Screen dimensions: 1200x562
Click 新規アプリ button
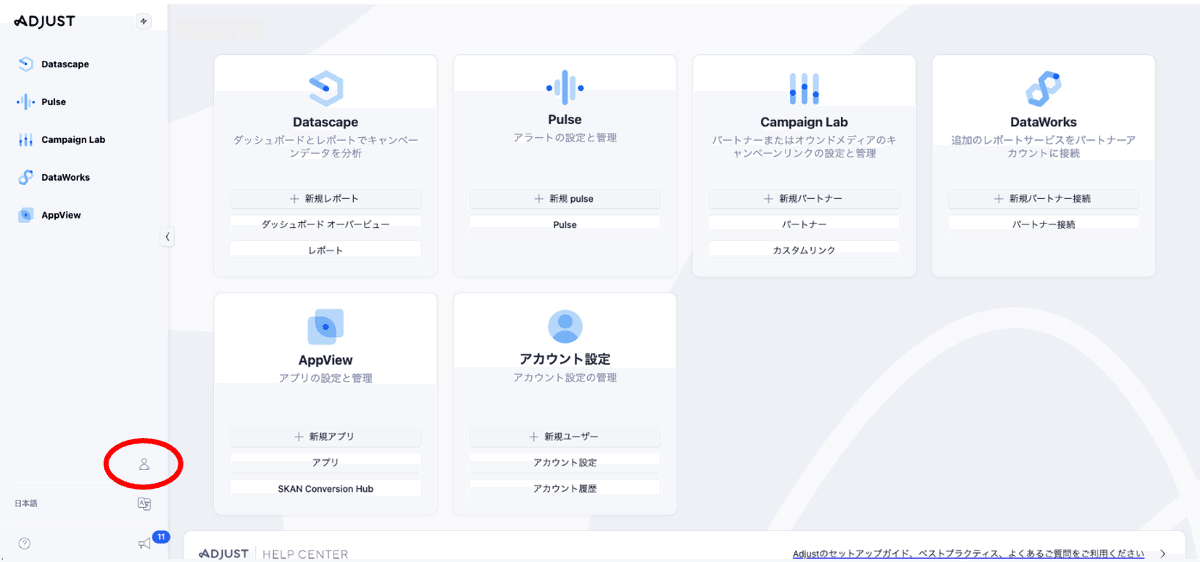click(x=325, y=437)
